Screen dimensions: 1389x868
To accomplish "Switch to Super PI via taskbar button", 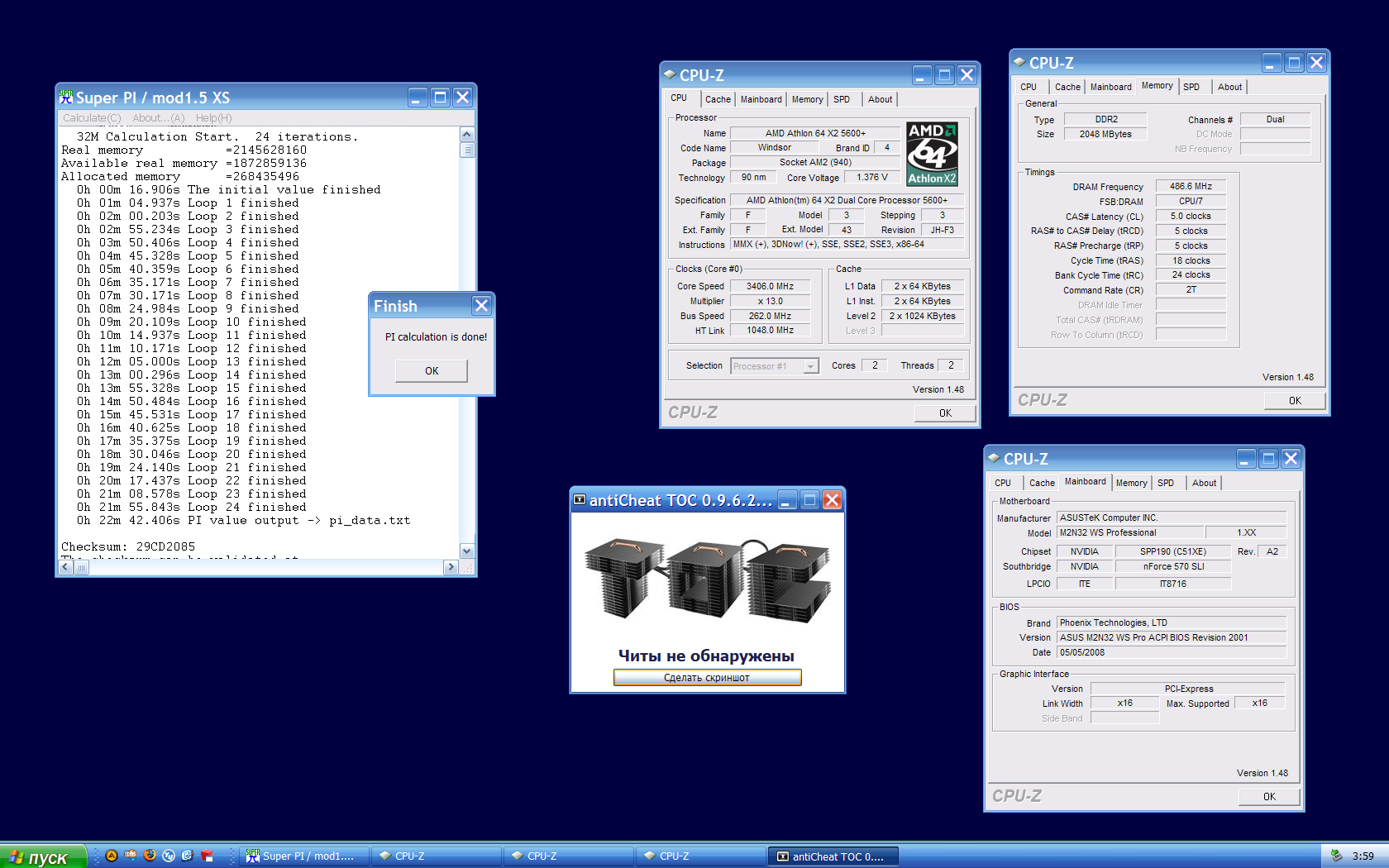I will tap(304, 856).
